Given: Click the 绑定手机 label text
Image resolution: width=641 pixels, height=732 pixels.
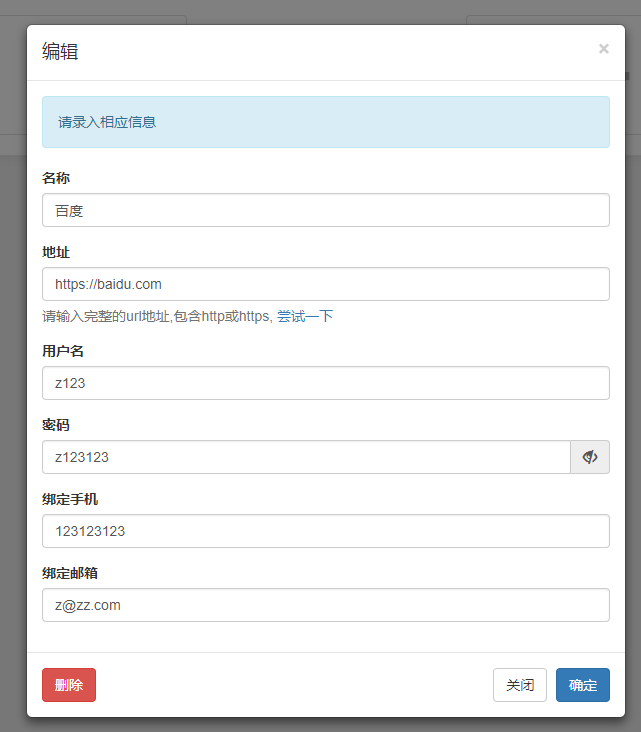Looking at the screenshot, I should click(x=70, y=499).
